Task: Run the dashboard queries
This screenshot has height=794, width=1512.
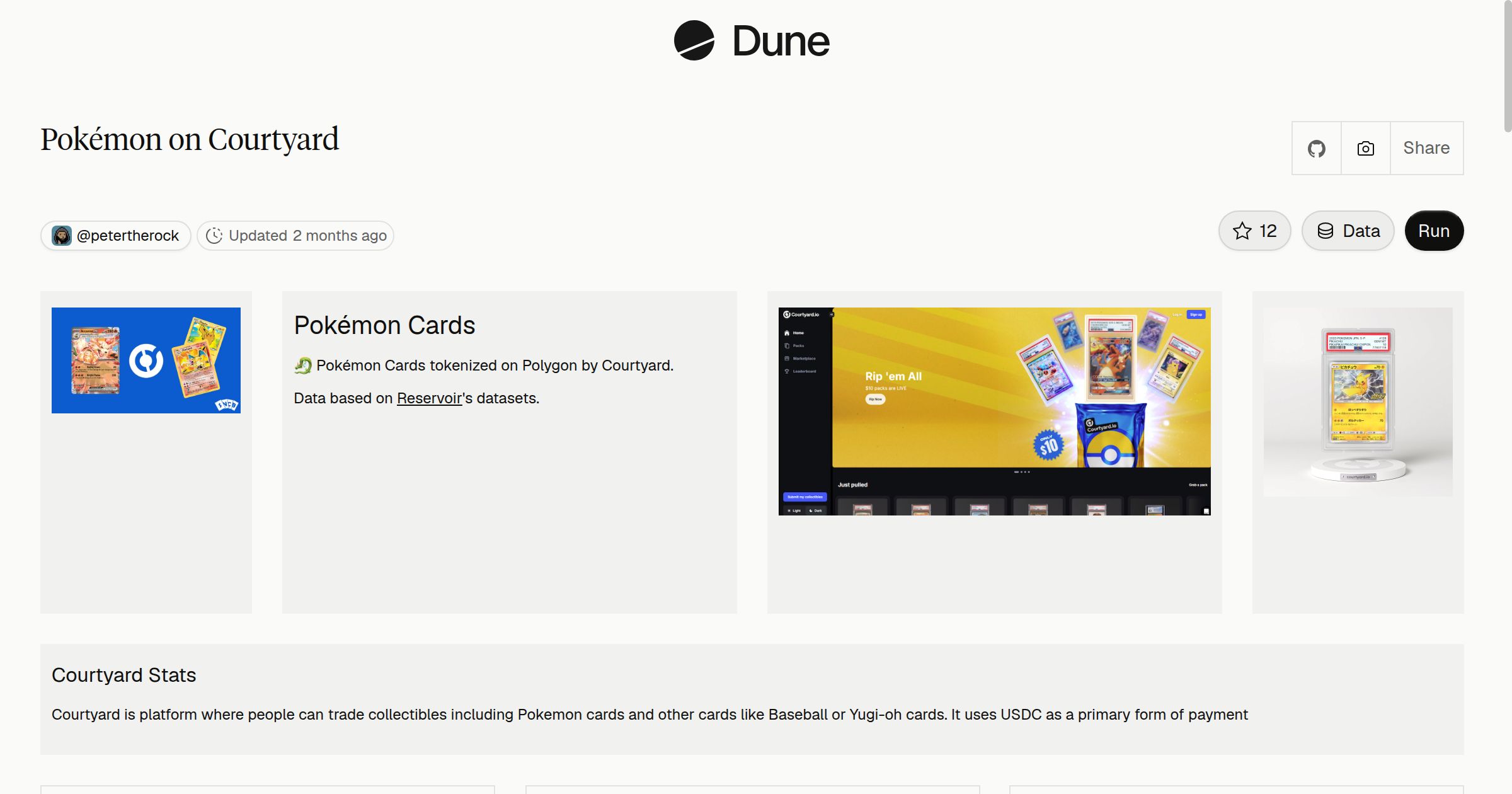Action: pos(1434,231)
